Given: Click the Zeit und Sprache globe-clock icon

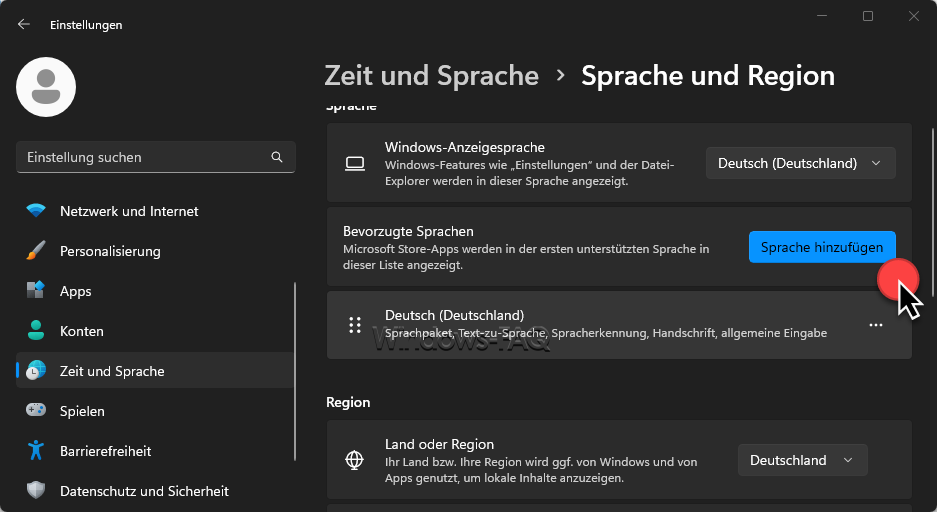Looking at the screenshot, I should (x=36, y=371).
